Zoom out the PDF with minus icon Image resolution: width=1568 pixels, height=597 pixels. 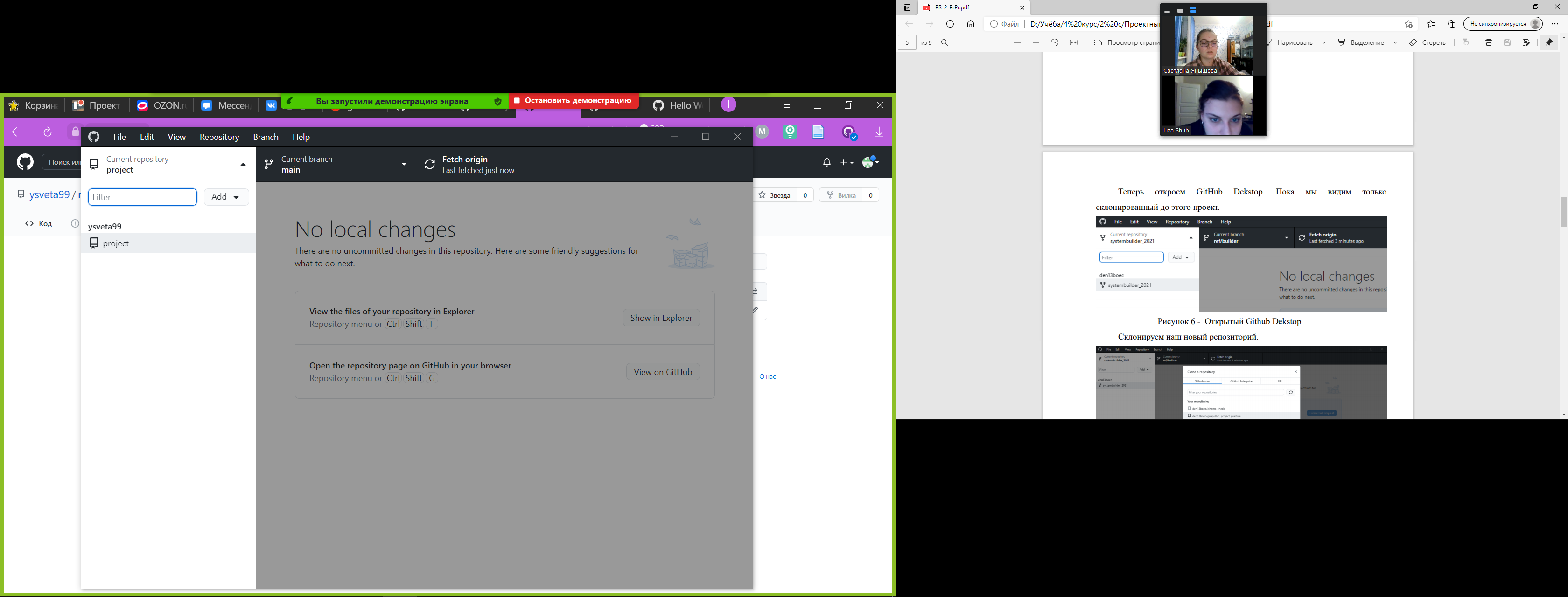1017,42
